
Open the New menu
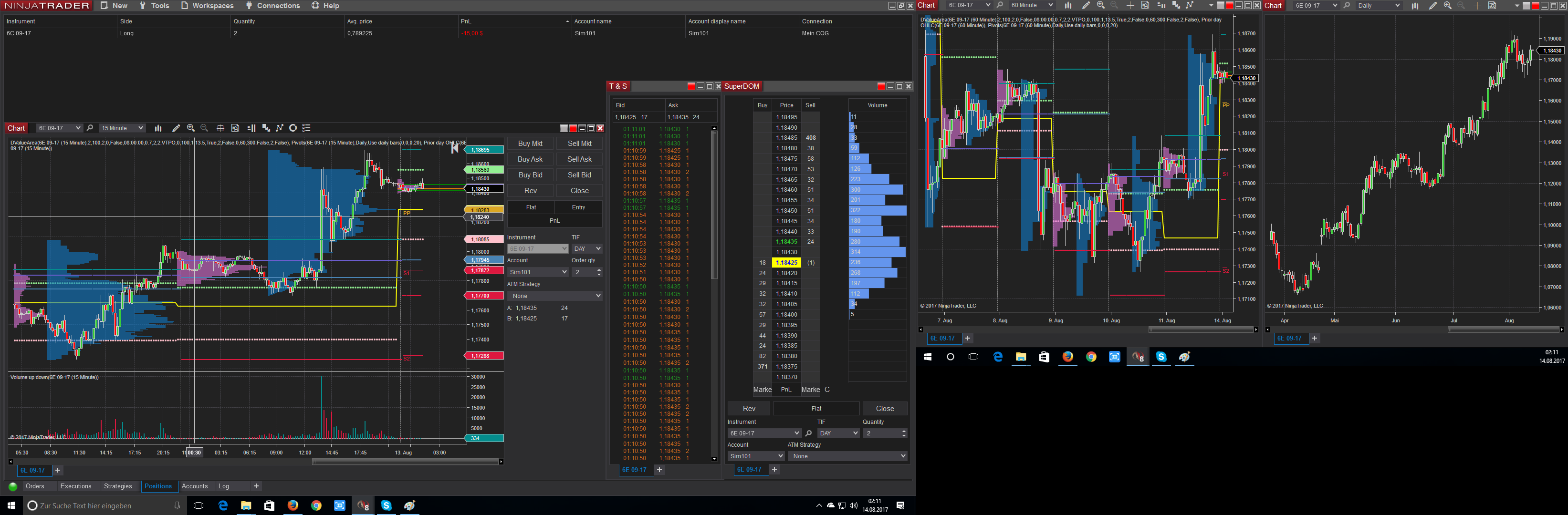coord(114,5)
